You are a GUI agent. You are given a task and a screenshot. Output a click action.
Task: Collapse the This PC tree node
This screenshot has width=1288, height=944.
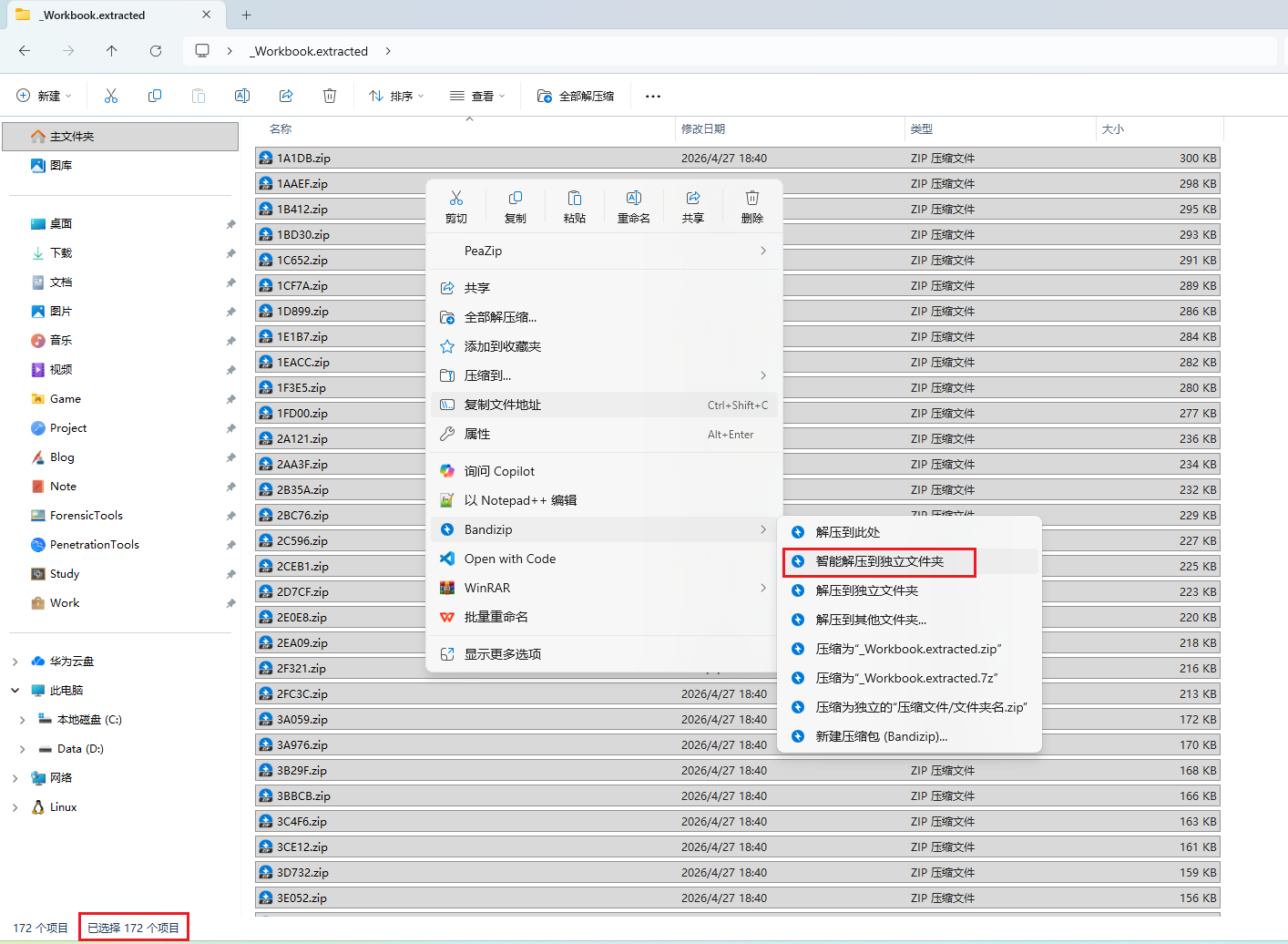point(15,691)
